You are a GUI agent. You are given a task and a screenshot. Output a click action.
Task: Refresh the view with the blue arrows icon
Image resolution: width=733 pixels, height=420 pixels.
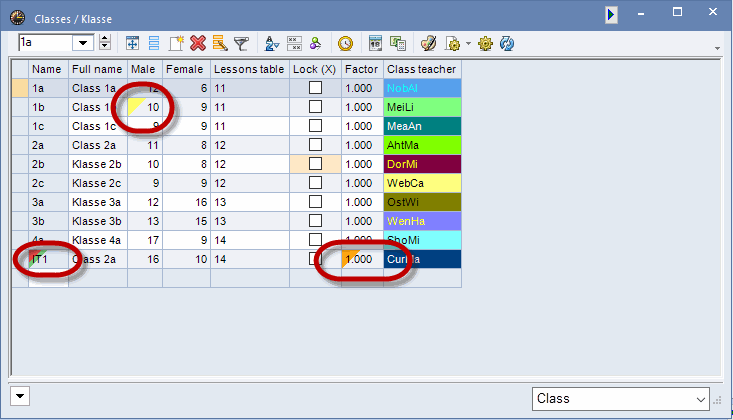(507, 43)
